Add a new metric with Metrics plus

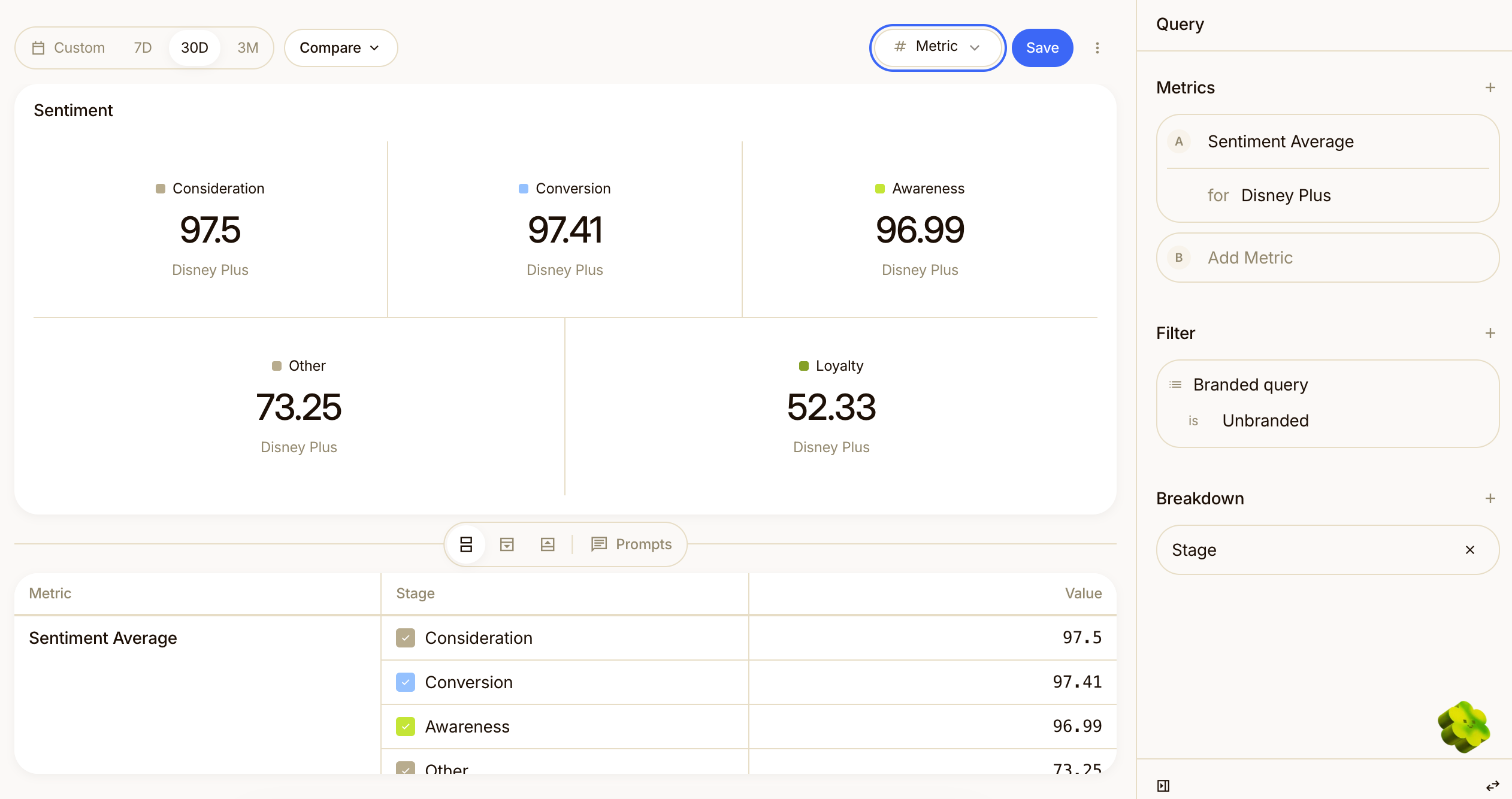coord(1490,87)
